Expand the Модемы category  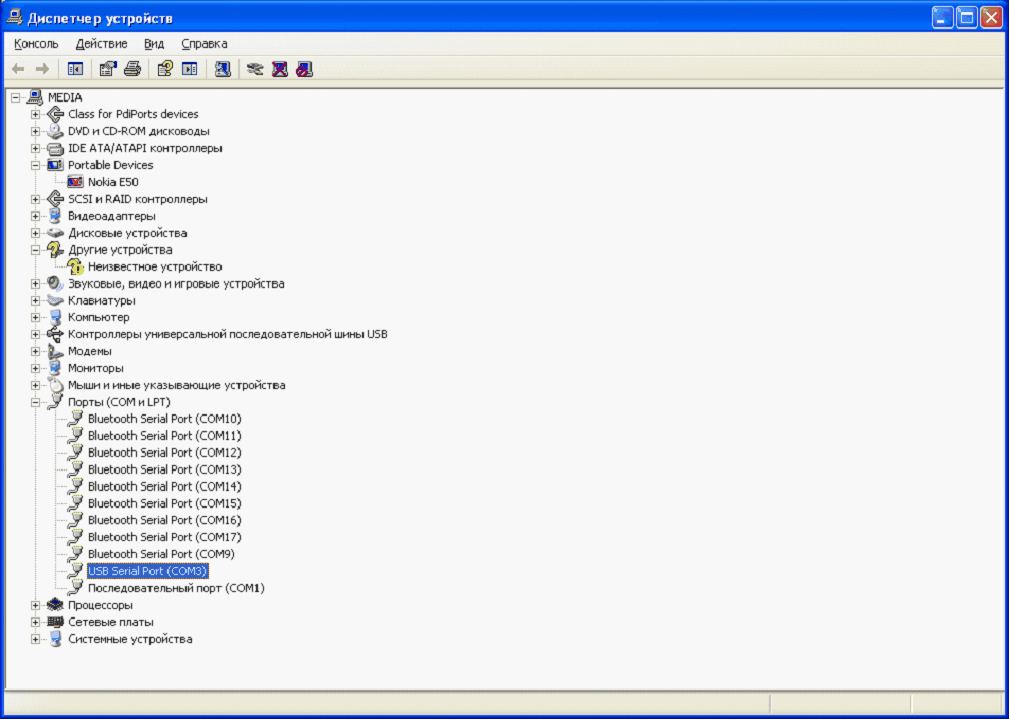coord(36,351)
